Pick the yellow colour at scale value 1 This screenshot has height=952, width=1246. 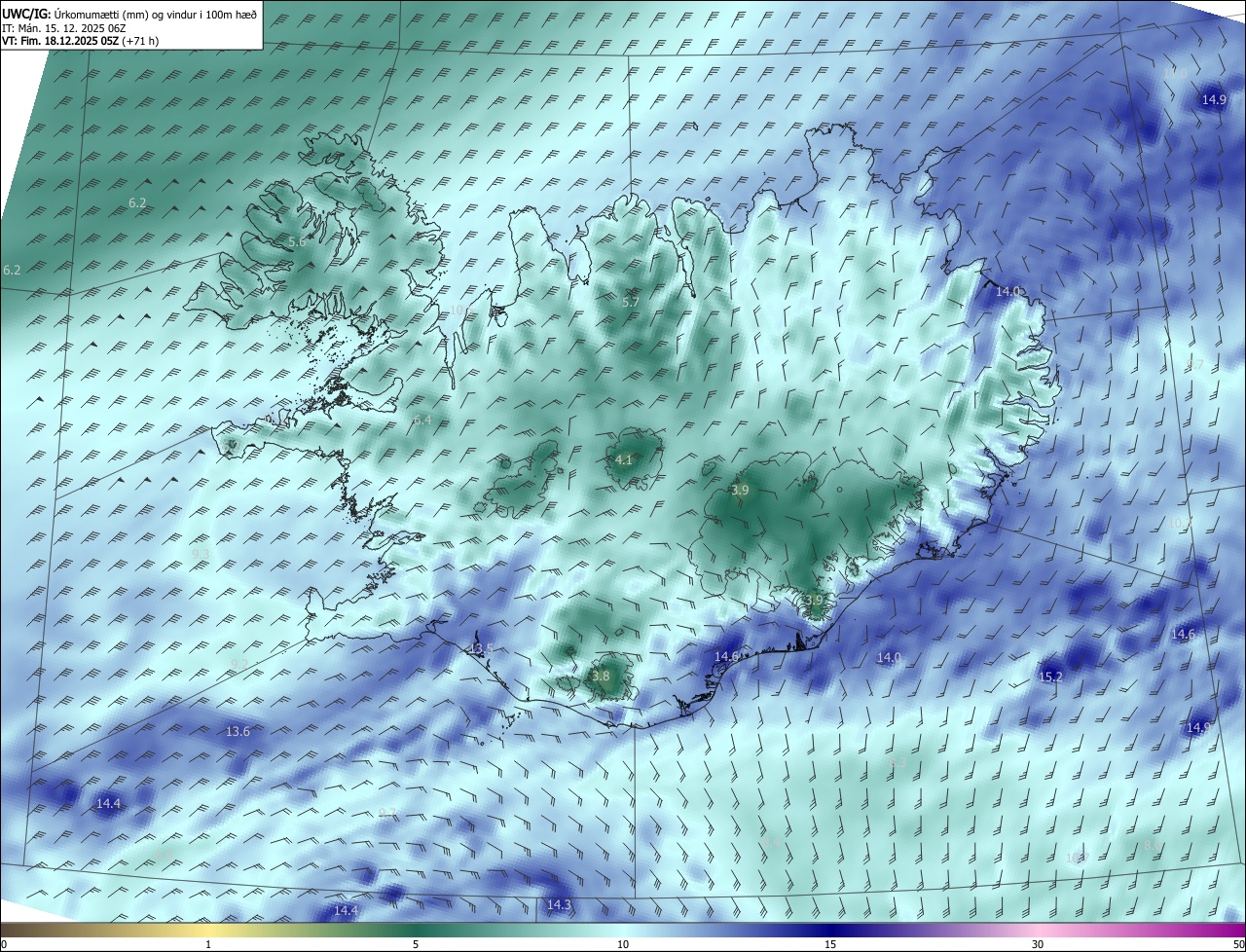coord(208,930)
